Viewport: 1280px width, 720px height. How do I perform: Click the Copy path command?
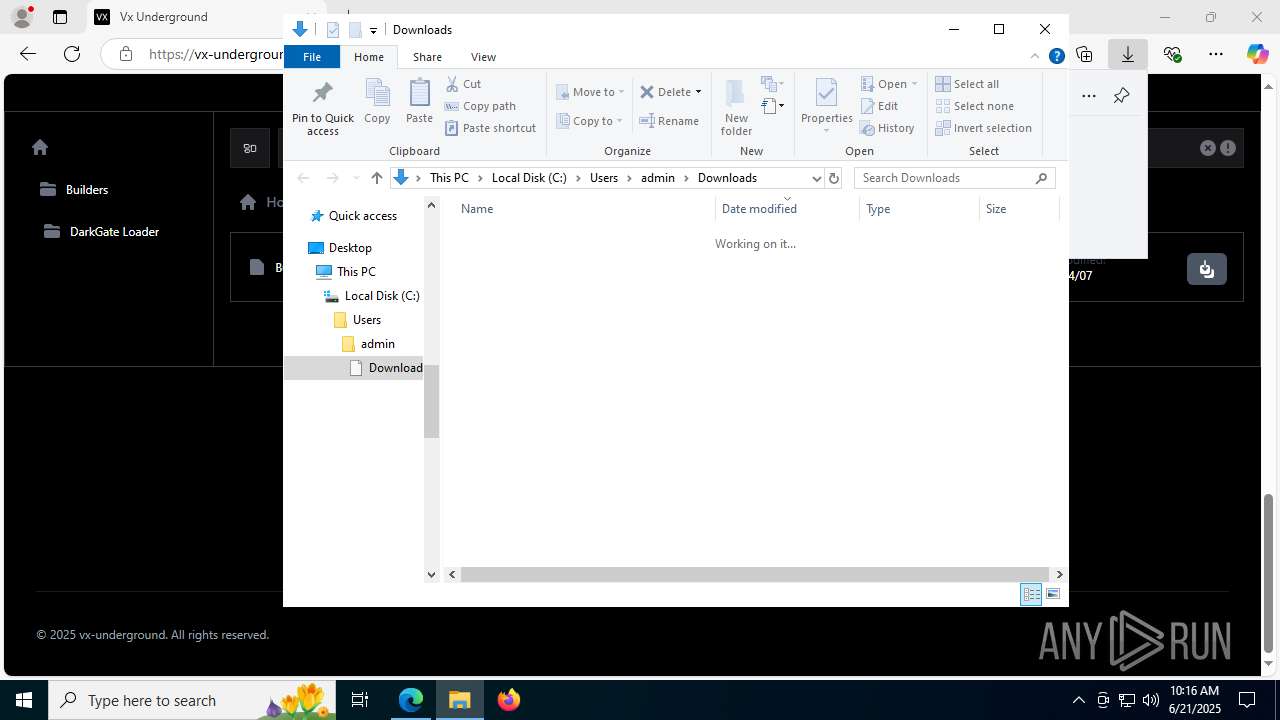pos(480,106)
